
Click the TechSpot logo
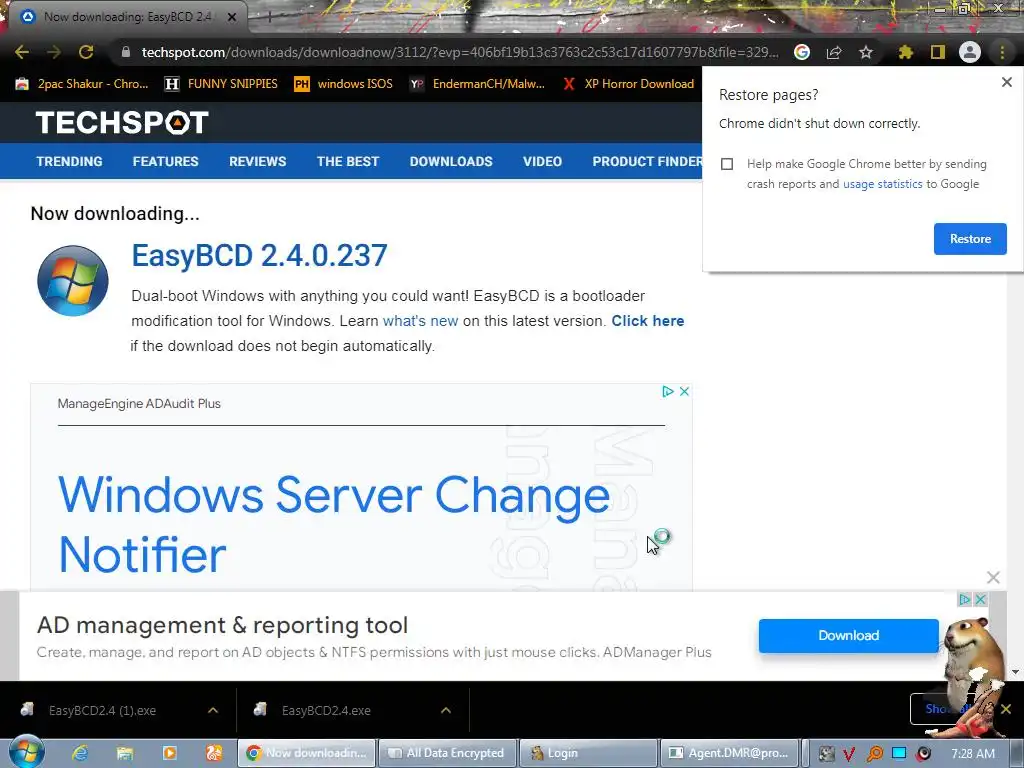[122, 122]
